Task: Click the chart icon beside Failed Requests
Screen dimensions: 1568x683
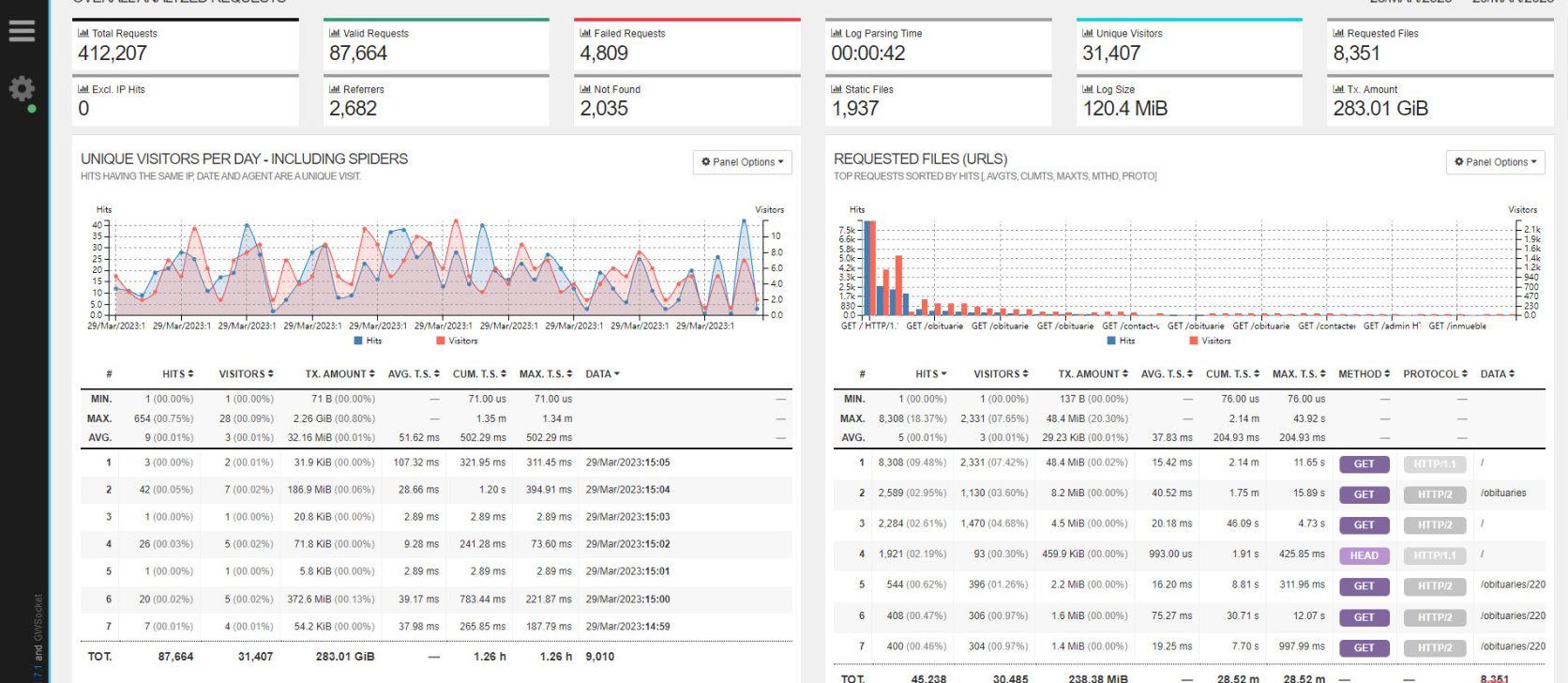Action: pyautogui.click(x=585, y=33)
